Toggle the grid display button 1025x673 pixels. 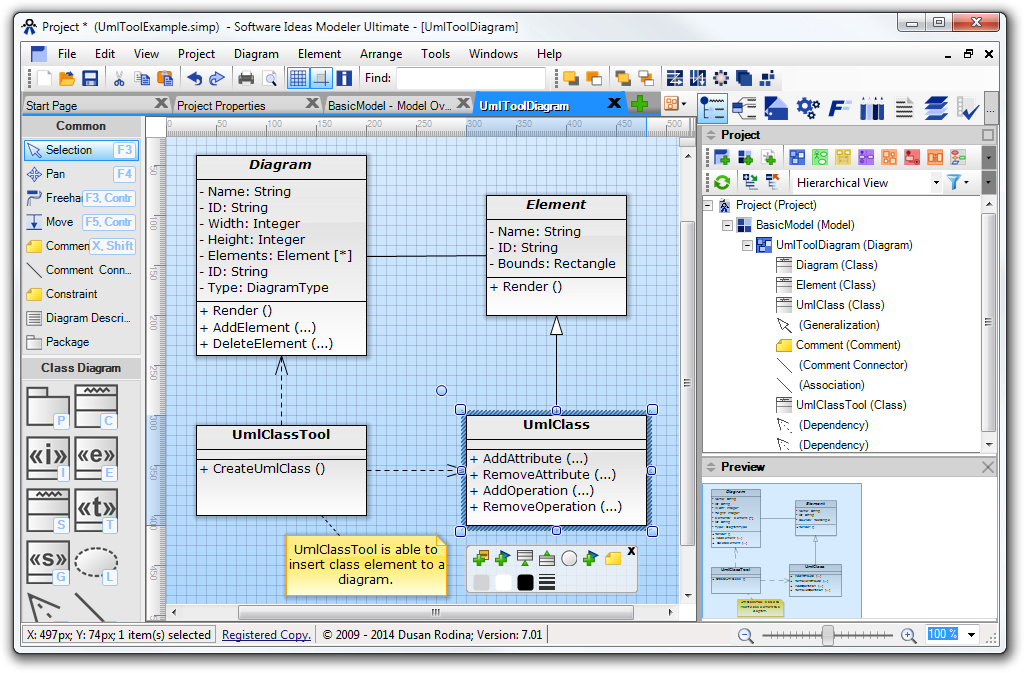click(298, 78)
